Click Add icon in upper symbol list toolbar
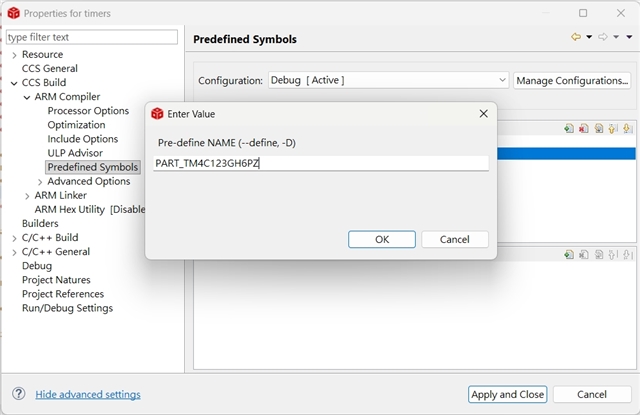The image size is (640, 415). pos(568,128)
